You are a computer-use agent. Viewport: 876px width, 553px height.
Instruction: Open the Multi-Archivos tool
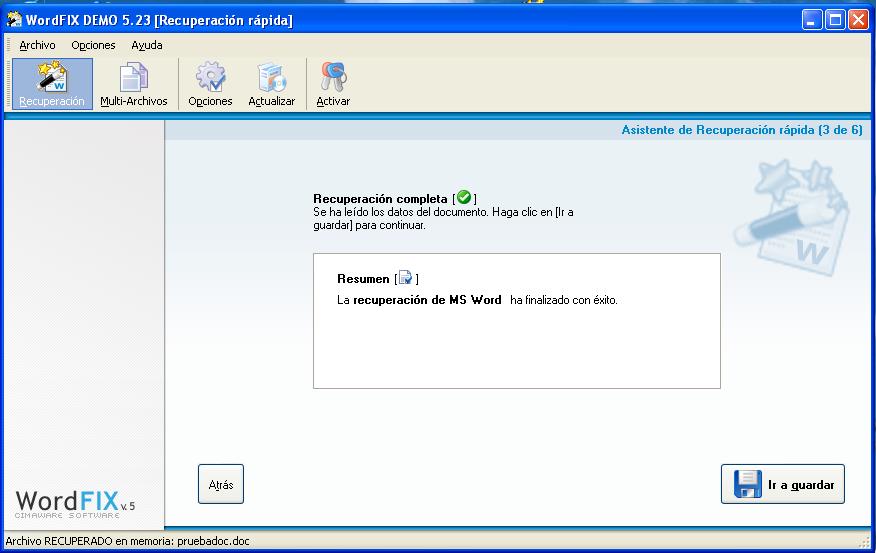[134, 84]
